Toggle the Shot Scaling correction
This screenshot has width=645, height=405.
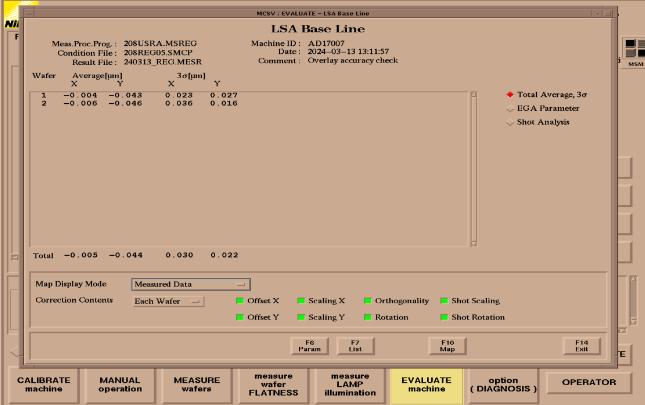point(444,300)
